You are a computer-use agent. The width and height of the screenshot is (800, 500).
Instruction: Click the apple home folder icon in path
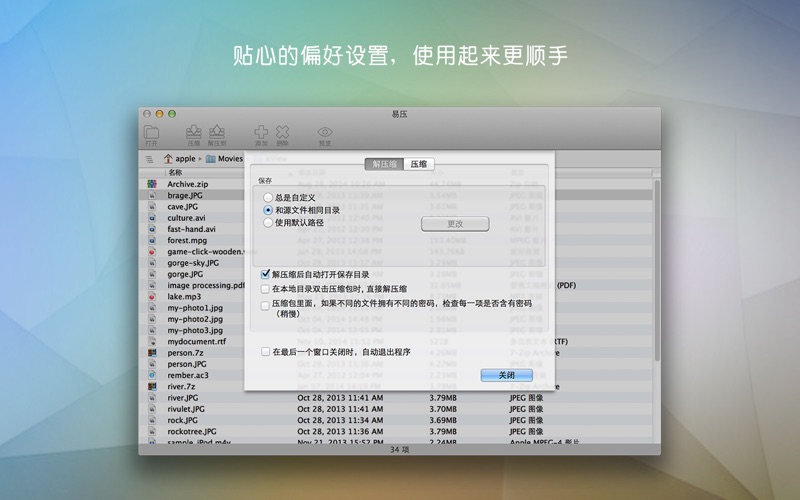pos(169,159)
